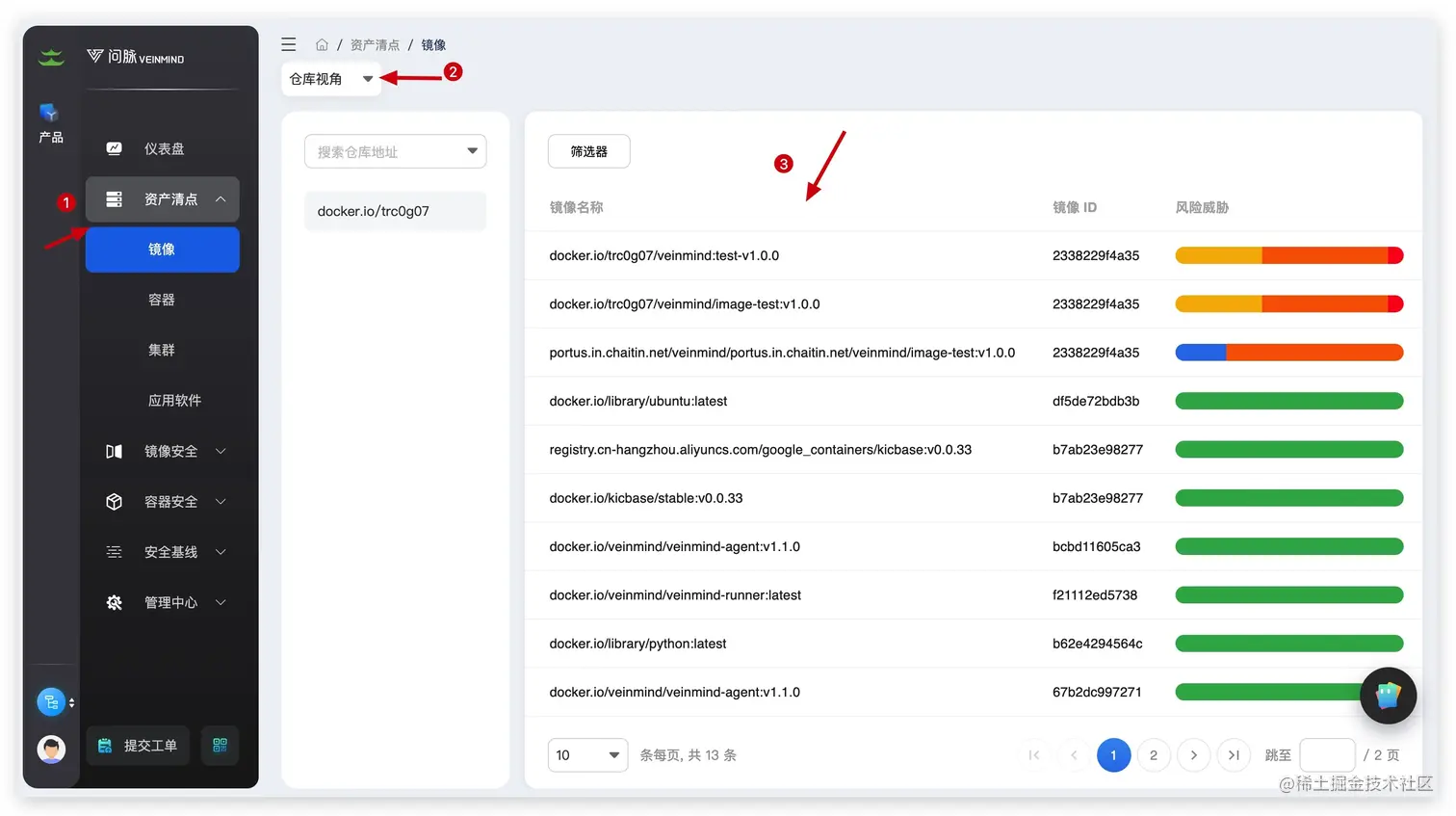Toggle the hamburger sidebar collapse icon
Image resolution: width=1456 pixels, height=816 pixels.
point(288,44)
